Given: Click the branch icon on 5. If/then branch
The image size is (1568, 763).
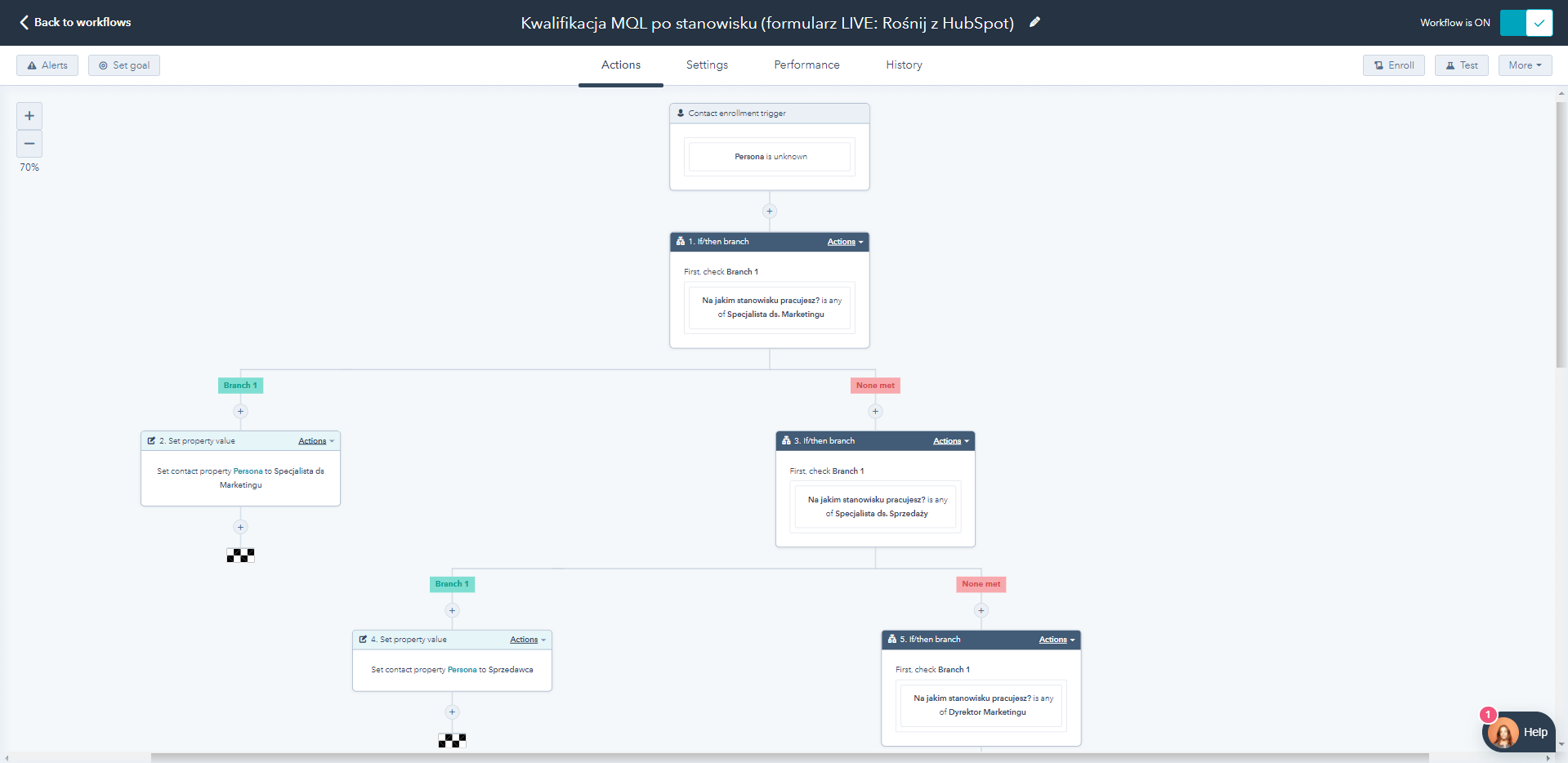Looking at the screenshot, I should [x=892, y=640].
